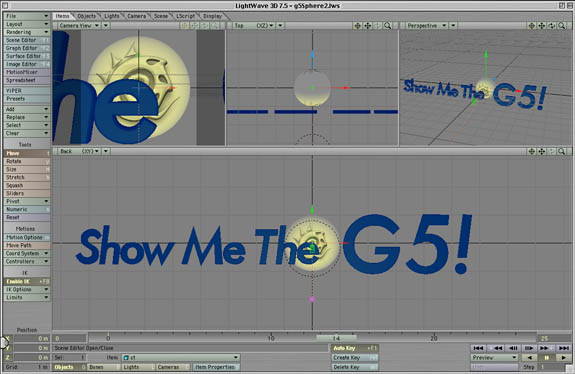Screen dimensions: 575x374
Task: Step forward one frame
Action: coord(529,348)
